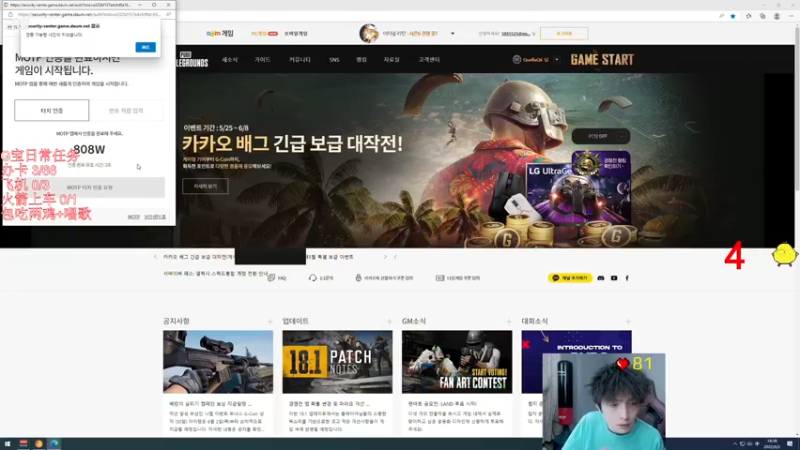Go to next event ticker item
Viewport: 800px width, 450px height.
coord(385,257)
